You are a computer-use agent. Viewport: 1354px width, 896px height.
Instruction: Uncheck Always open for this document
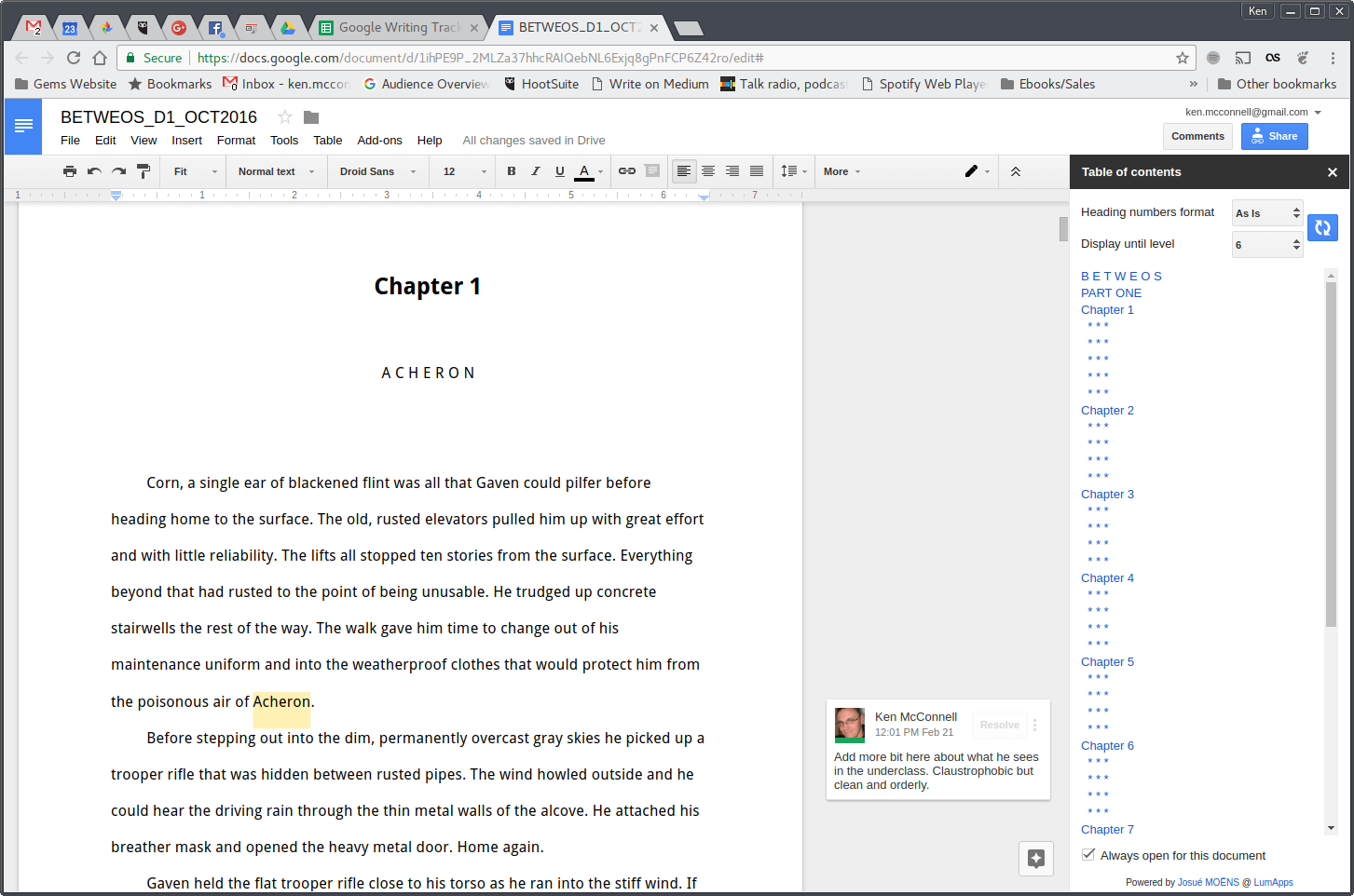tap(1087, 854)
